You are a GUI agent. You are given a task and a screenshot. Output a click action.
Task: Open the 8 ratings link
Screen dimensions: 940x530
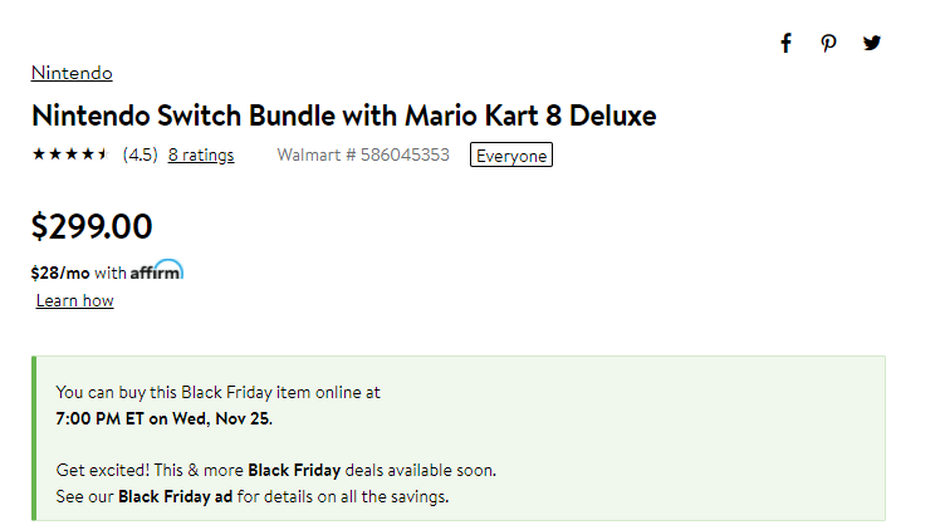click(x=201, y=155)
